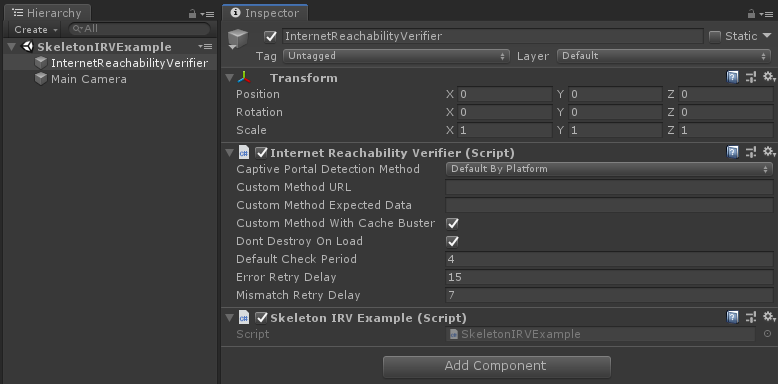Click the Transform axes icon

pyautogui.click(x=244, y=78)
